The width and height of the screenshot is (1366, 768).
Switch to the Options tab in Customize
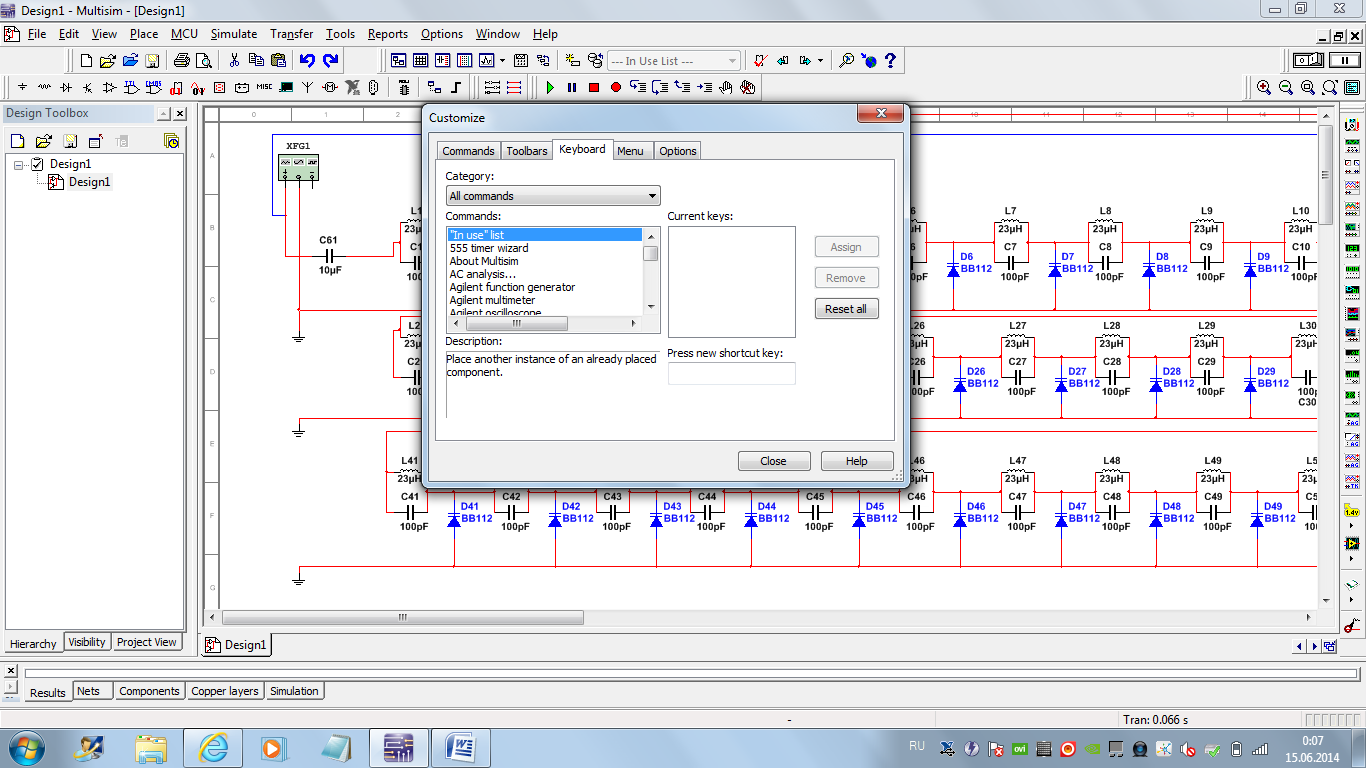click(x=677, y=151)
